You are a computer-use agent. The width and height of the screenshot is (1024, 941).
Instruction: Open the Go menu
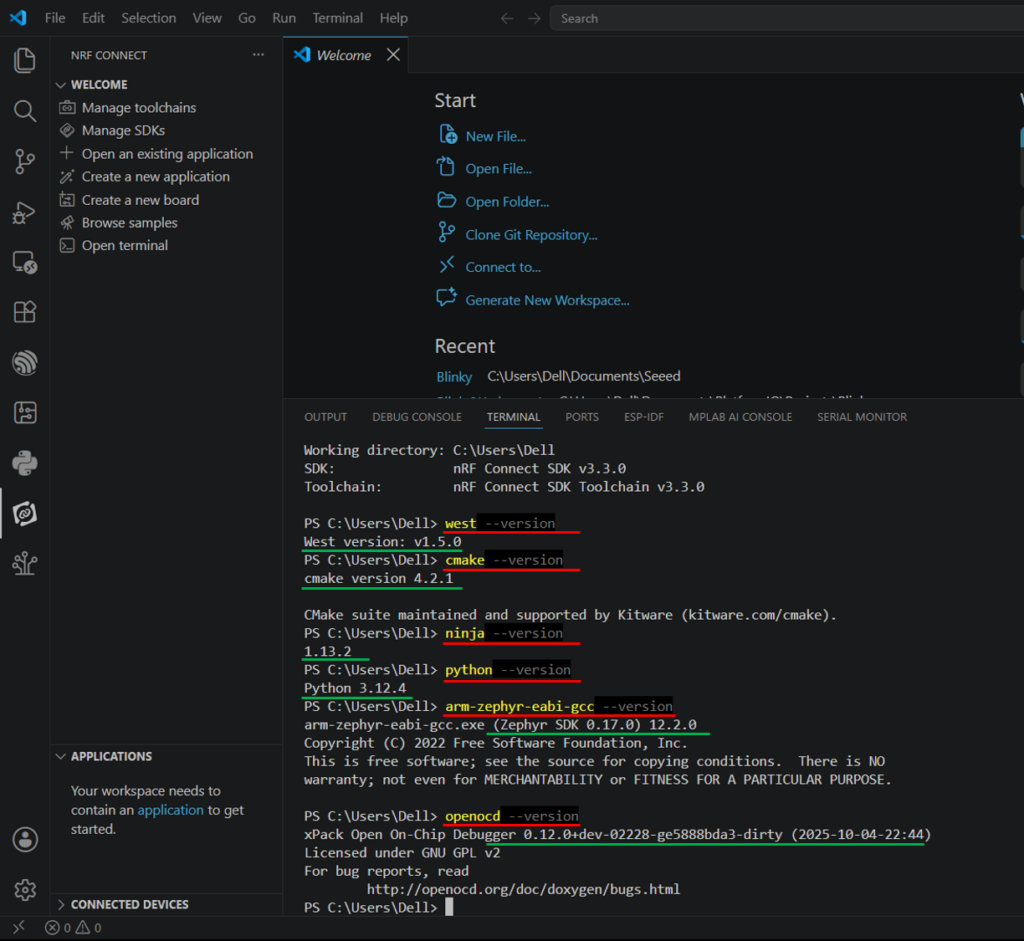[247, 18]
